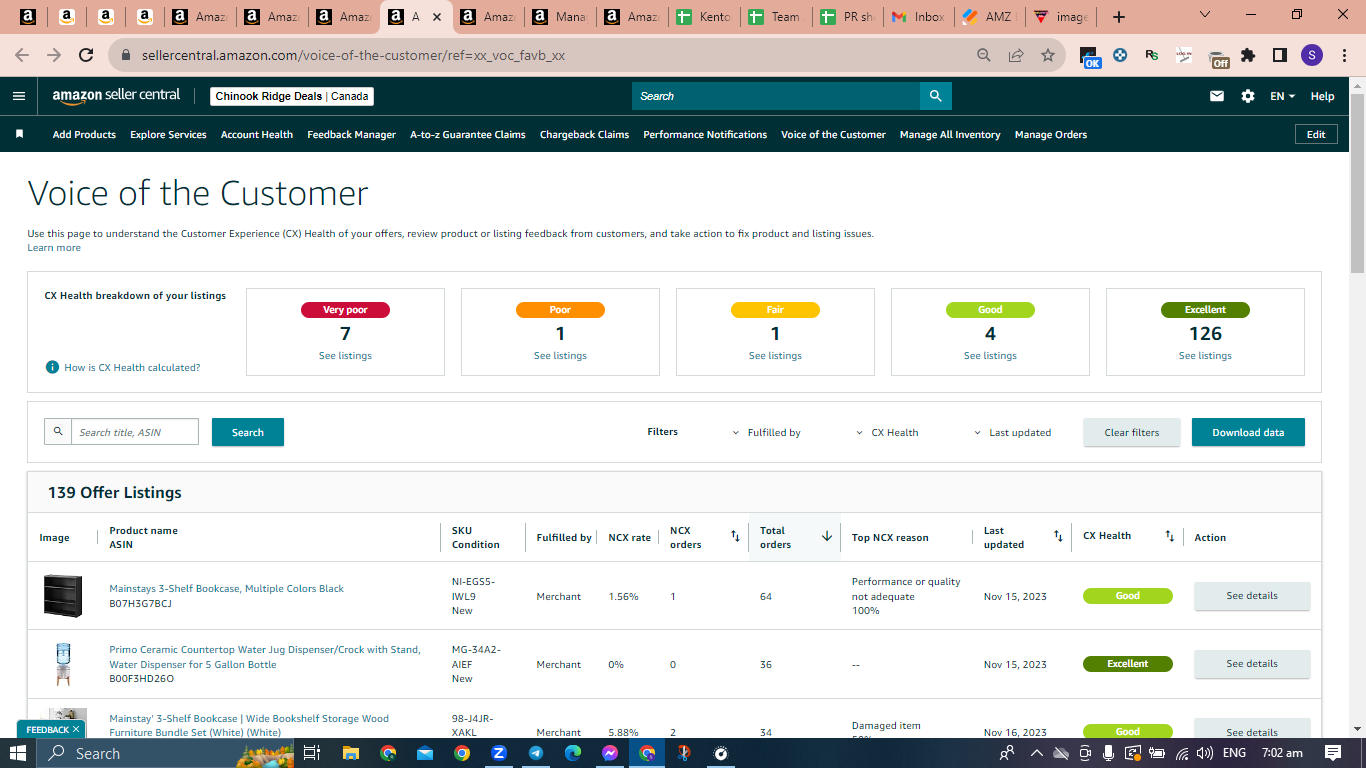The height and width of the screenshot is (768, 1366).
Task: Click the Mainstays black bookcase thumbnail
Action: point(62,596)
